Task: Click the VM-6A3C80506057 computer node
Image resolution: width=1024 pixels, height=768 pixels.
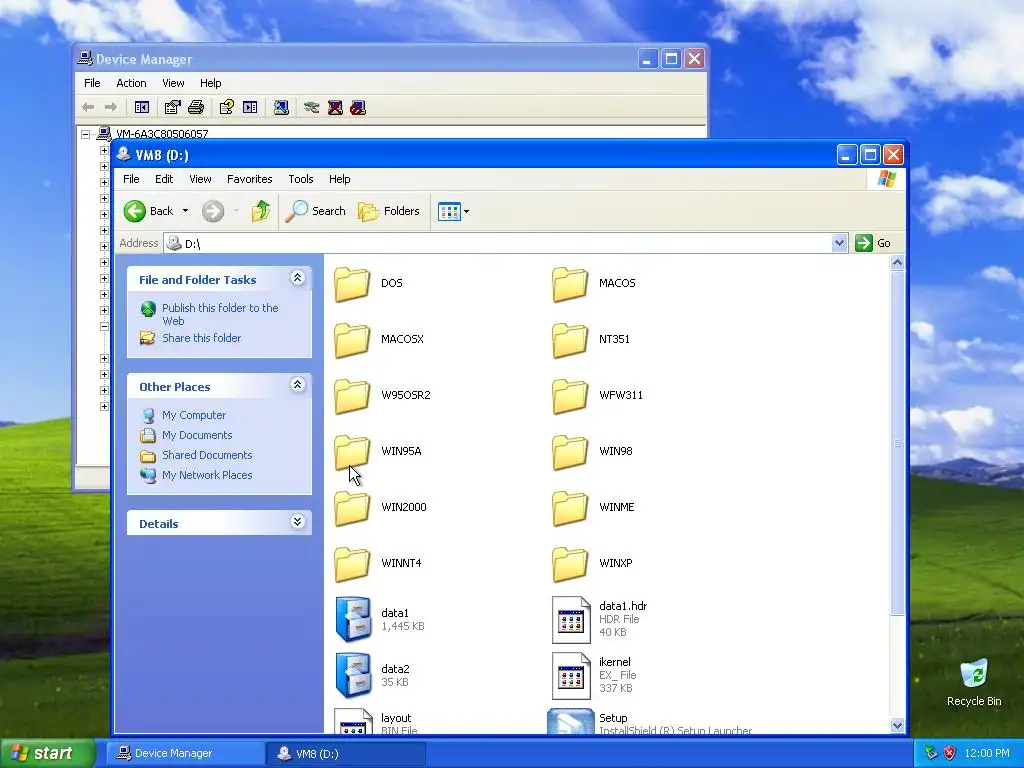Action: (153, 134)
